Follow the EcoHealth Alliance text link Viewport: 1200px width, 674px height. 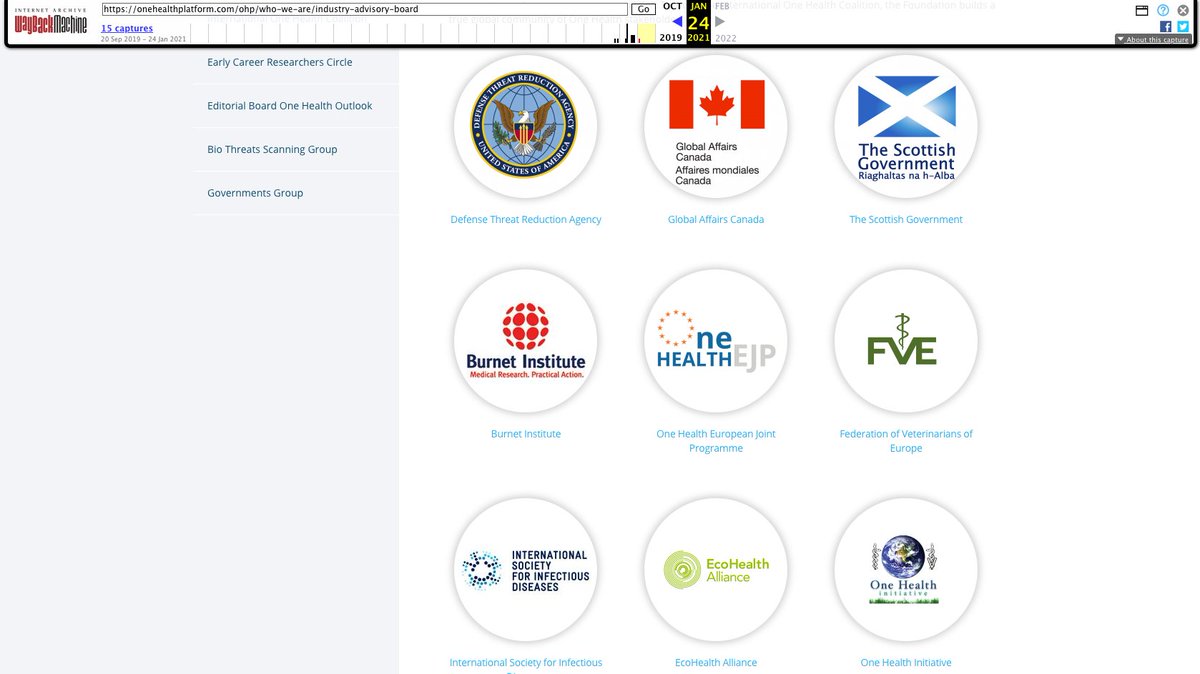716,662
